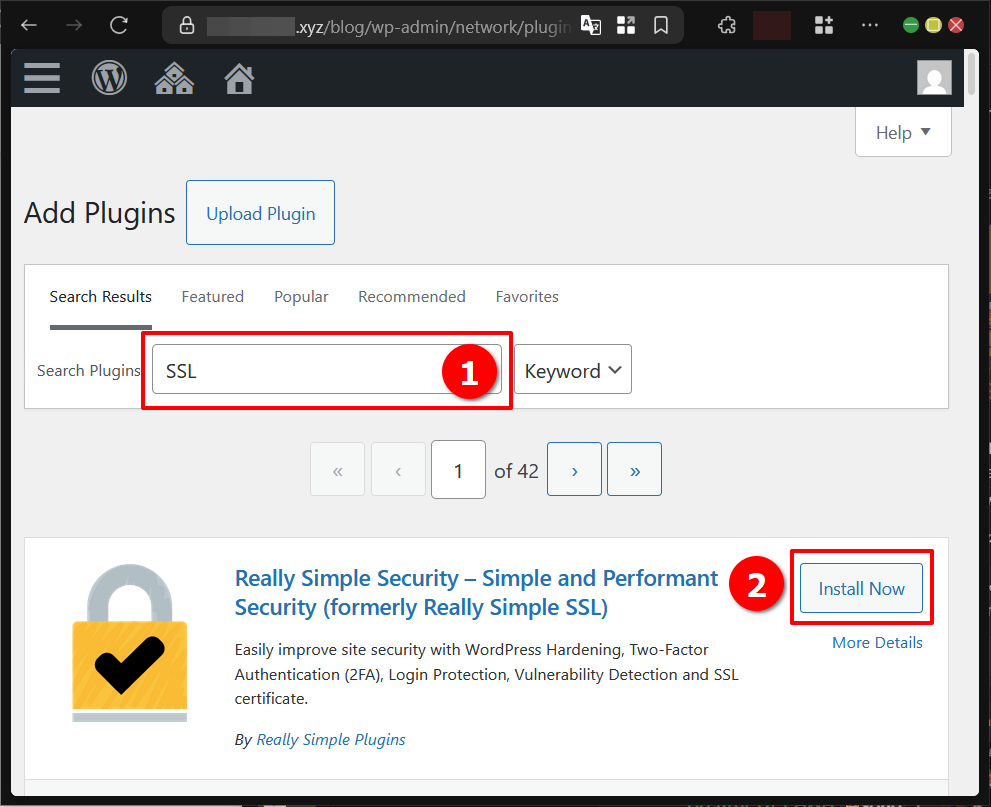This screenshot has width=991, height=807.
Task: Click the Search Plugins input field
Action: click(x=300, y=371)
